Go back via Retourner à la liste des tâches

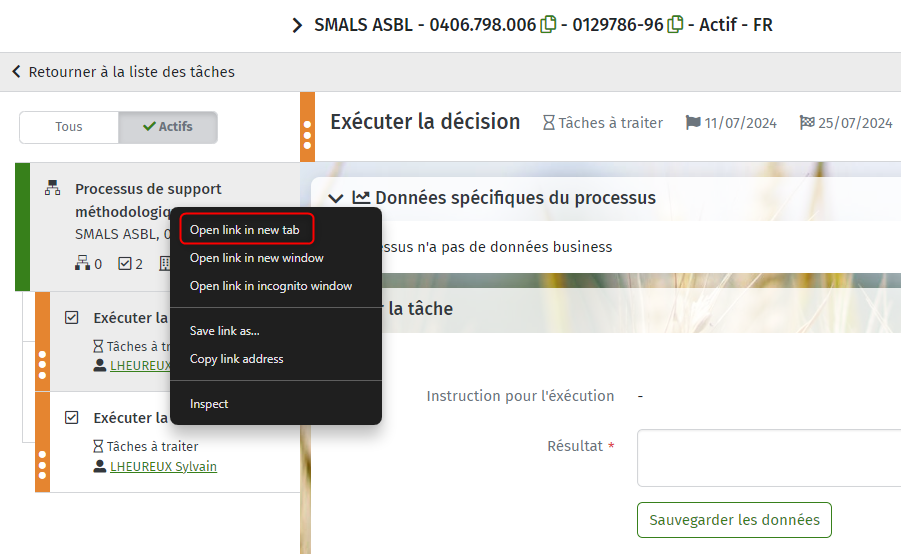[x=123, y=72]
